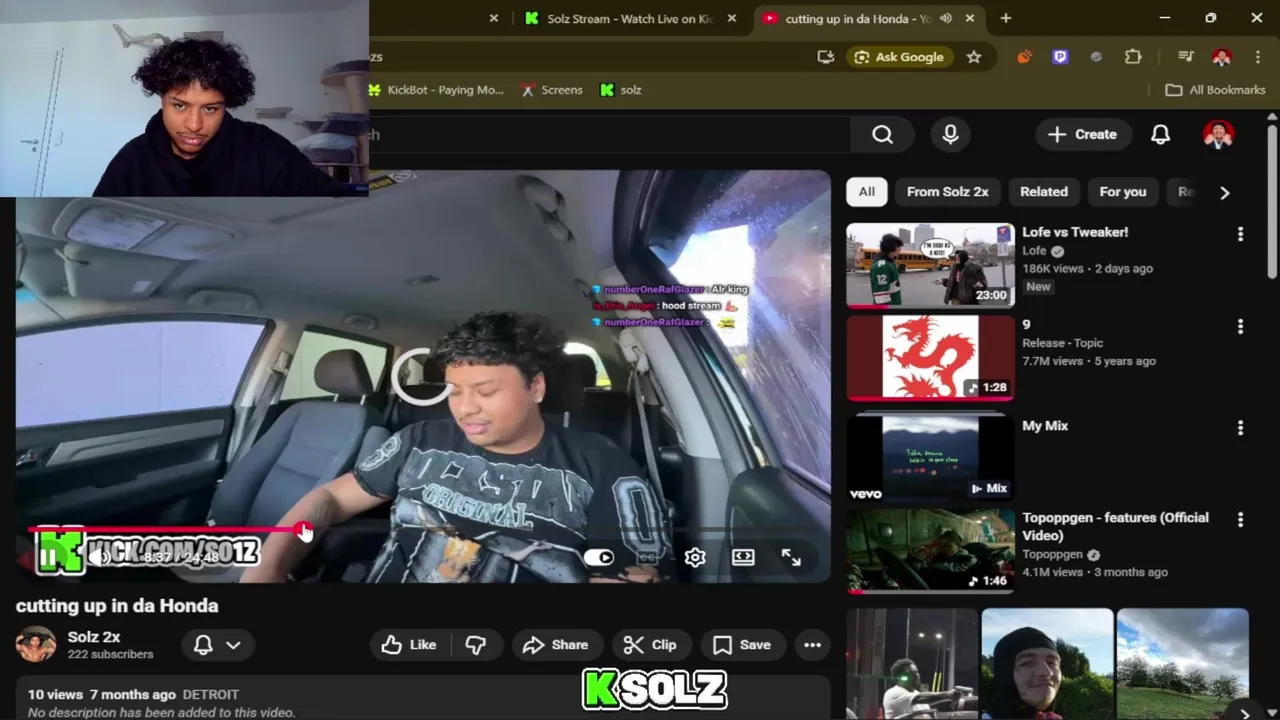This screenshot has height=720, width=1280.
Task: Click the Topoppgen channel name
Action: click(x=1052, y=554)
